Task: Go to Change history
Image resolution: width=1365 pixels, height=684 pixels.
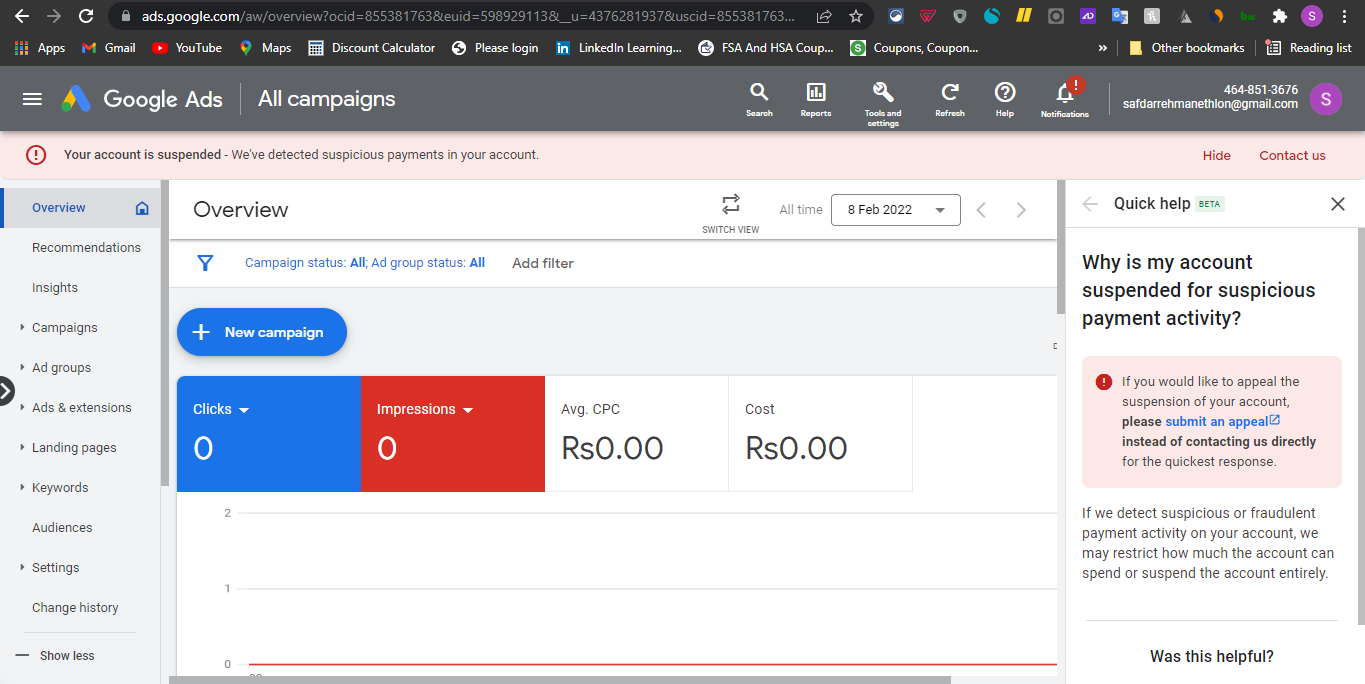Action: (x=75, y=607)
